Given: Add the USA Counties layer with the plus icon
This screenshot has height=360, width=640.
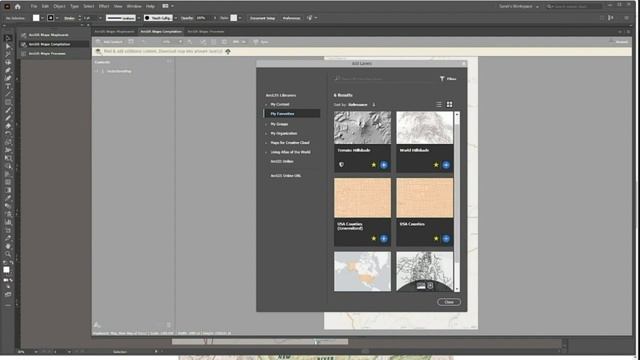Looking at the screenshot, I should click(446, 239).
